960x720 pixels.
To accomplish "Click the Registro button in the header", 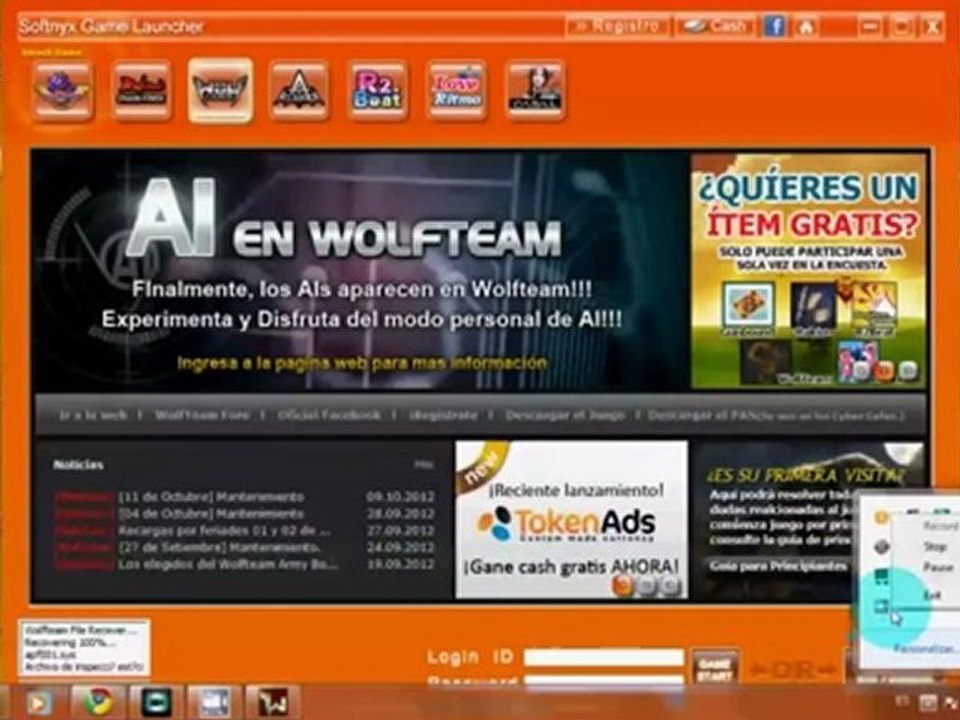I will (x=617, y=26).
